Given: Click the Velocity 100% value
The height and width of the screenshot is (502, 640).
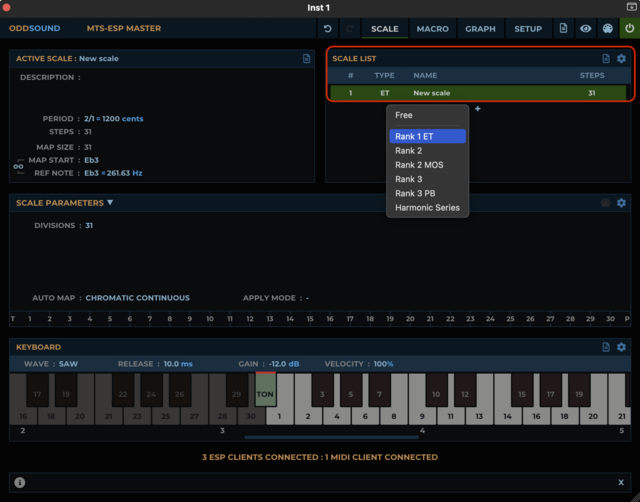Looking at the screenshot, I should 383,364.
